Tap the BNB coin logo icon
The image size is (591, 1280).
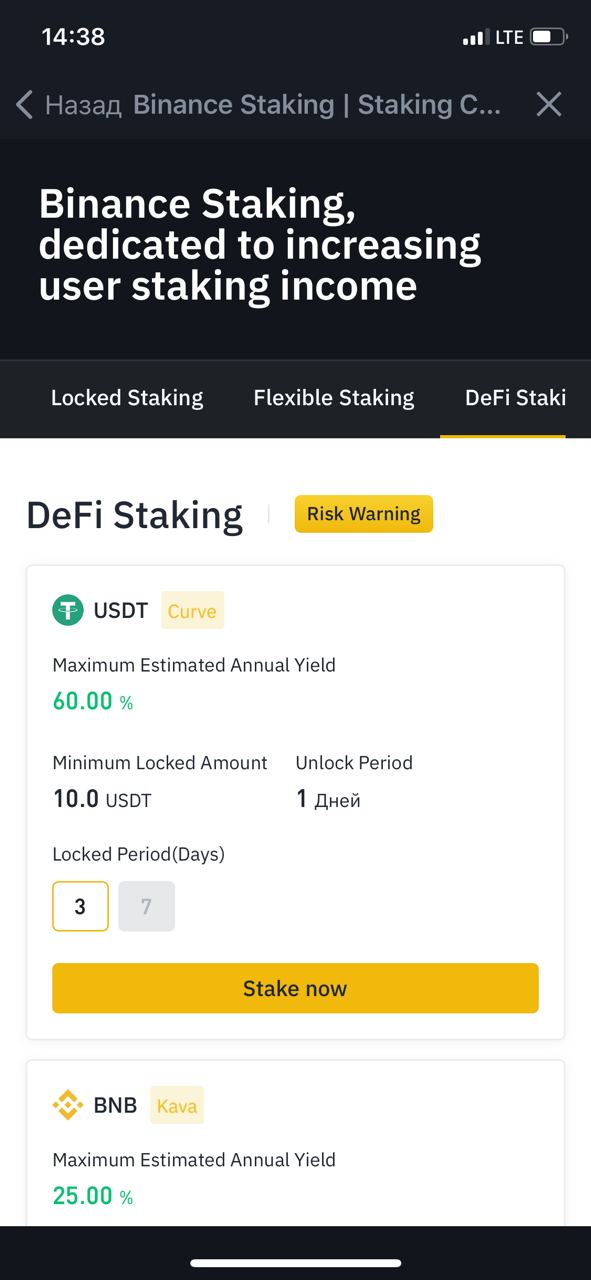point(68,1105)
